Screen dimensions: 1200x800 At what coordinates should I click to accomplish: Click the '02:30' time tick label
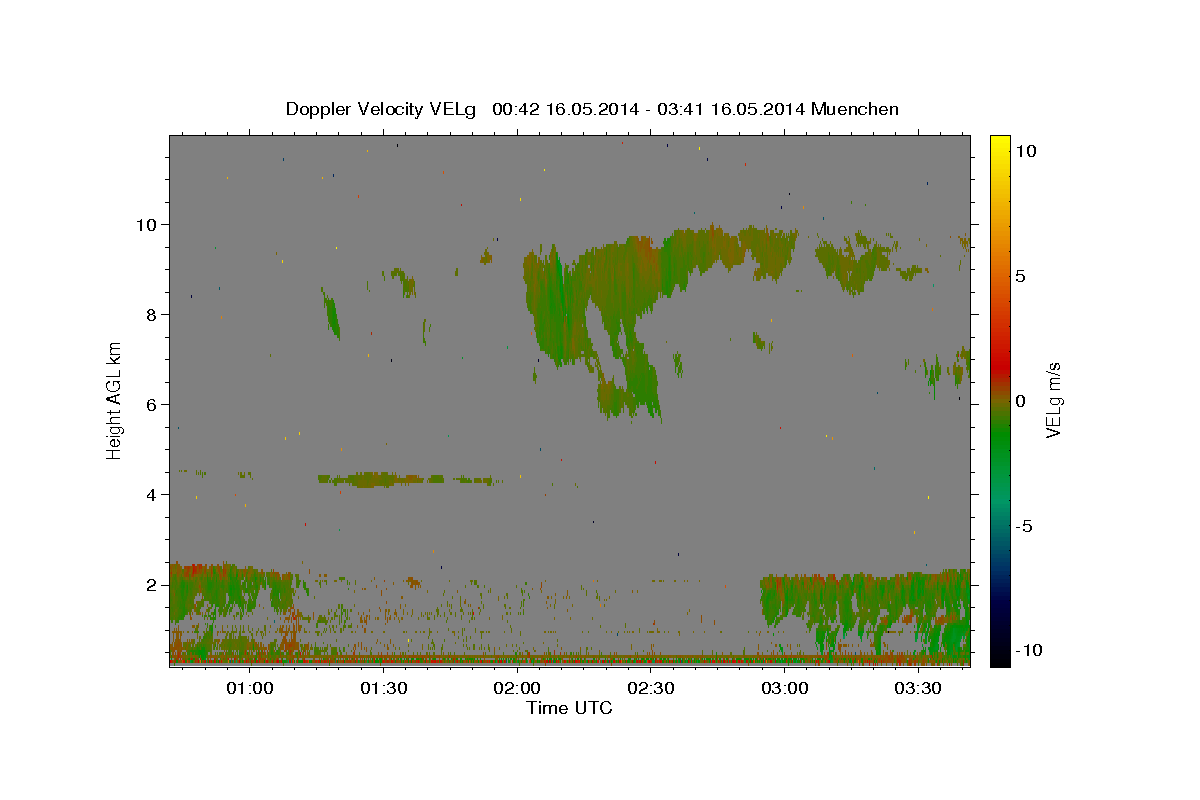tap(651, 688)
